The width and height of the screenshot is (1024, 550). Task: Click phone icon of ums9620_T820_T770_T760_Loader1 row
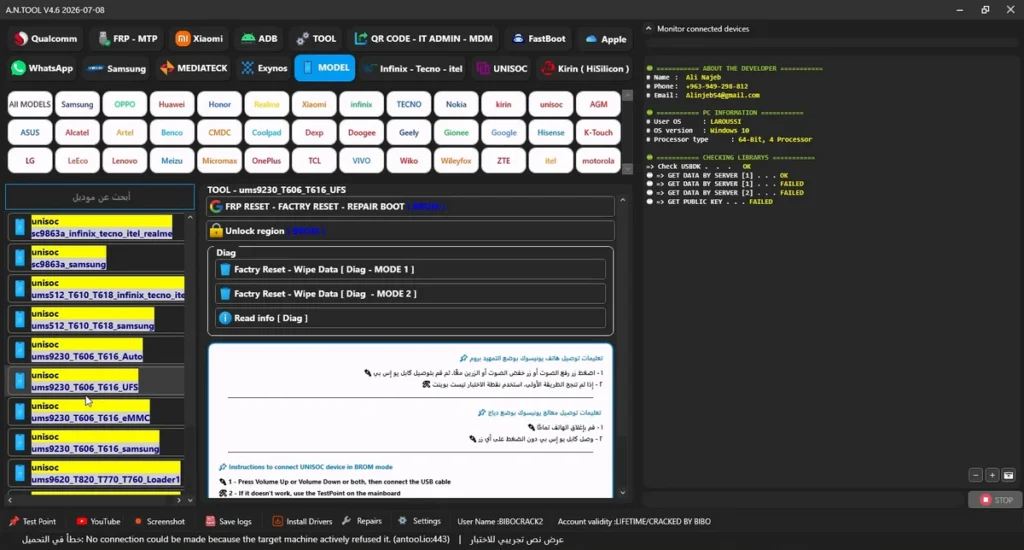tap(20, 473)
